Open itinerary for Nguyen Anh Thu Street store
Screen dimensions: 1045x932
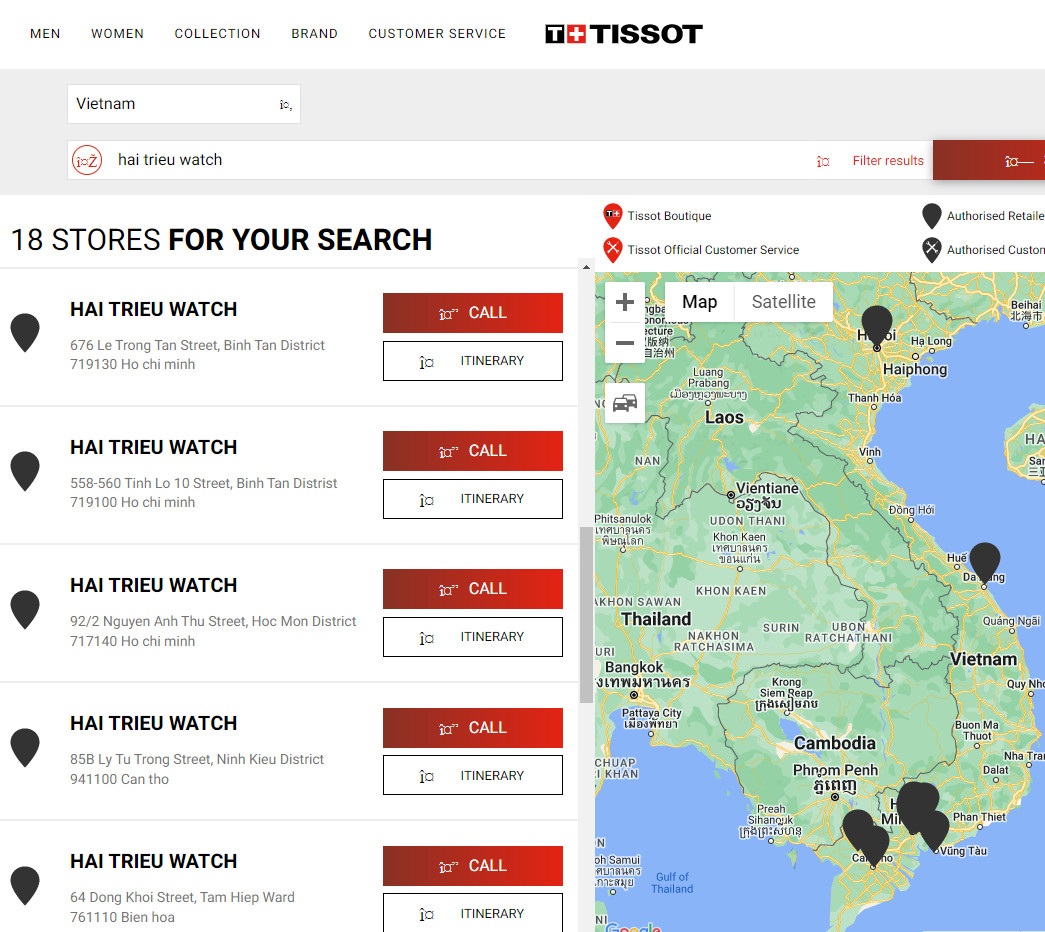[x=473, y=637]
